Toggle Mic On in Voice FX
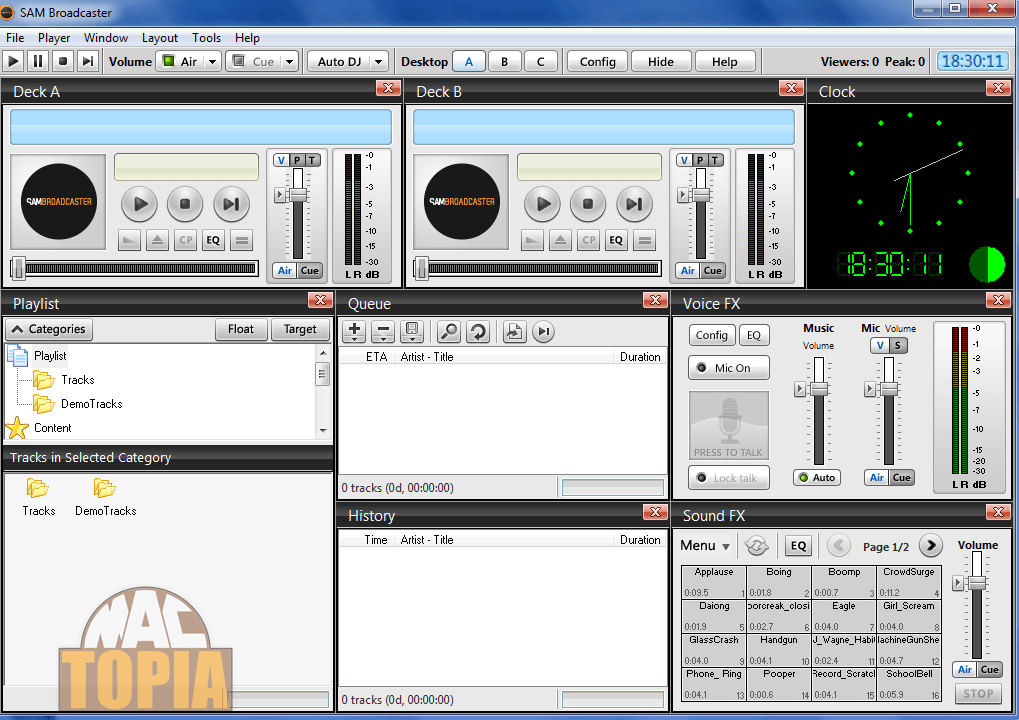This screenshot has height=720, width=1019. pos(729,368)
